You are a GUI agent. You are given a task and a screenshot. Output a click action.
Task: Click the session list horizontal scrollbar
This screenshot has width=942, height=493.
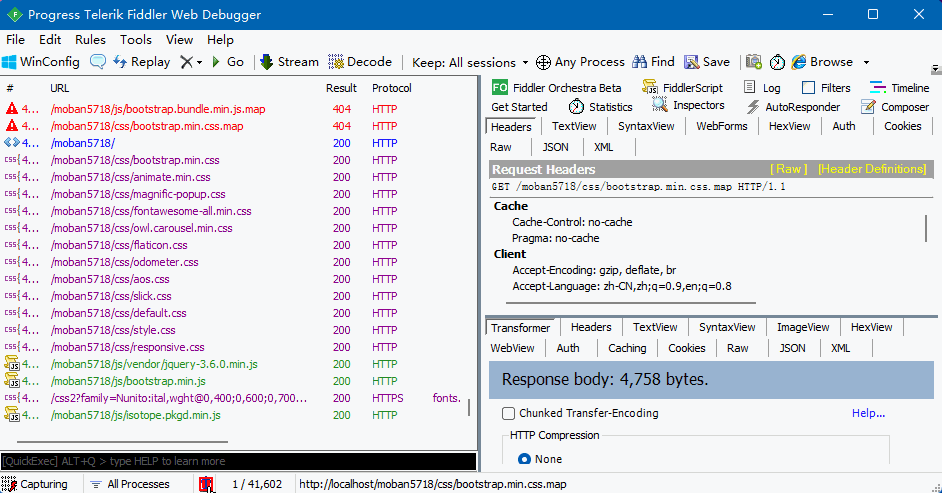tap(122, 442)
